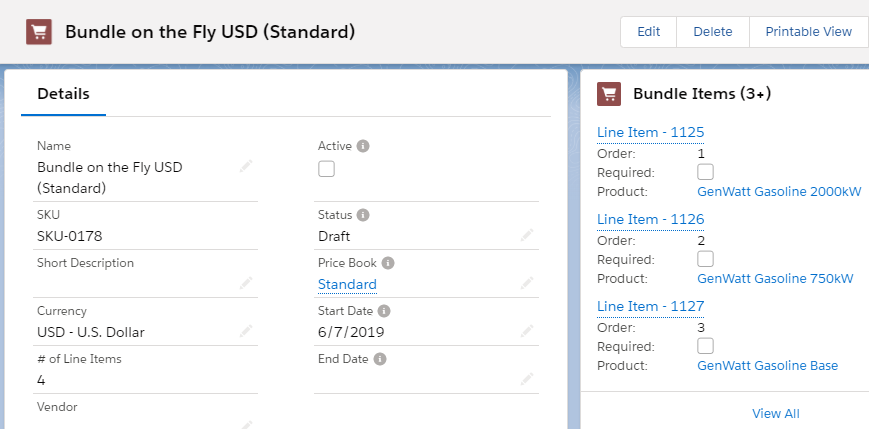This screenshot has height=429, width=869.
Task: Click the End Date info icon
Action: [380, 359]
